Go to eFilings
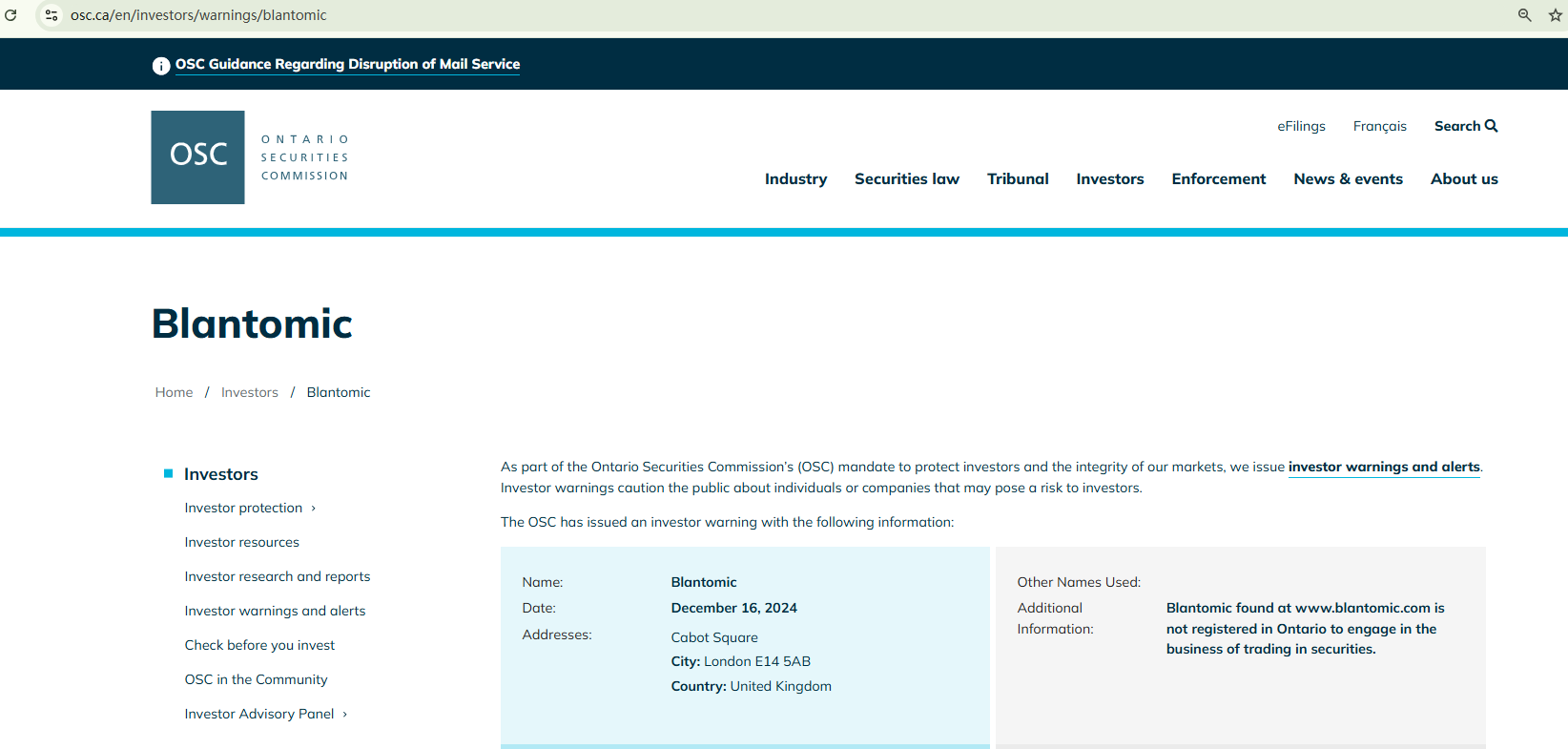 (1302, 126)
